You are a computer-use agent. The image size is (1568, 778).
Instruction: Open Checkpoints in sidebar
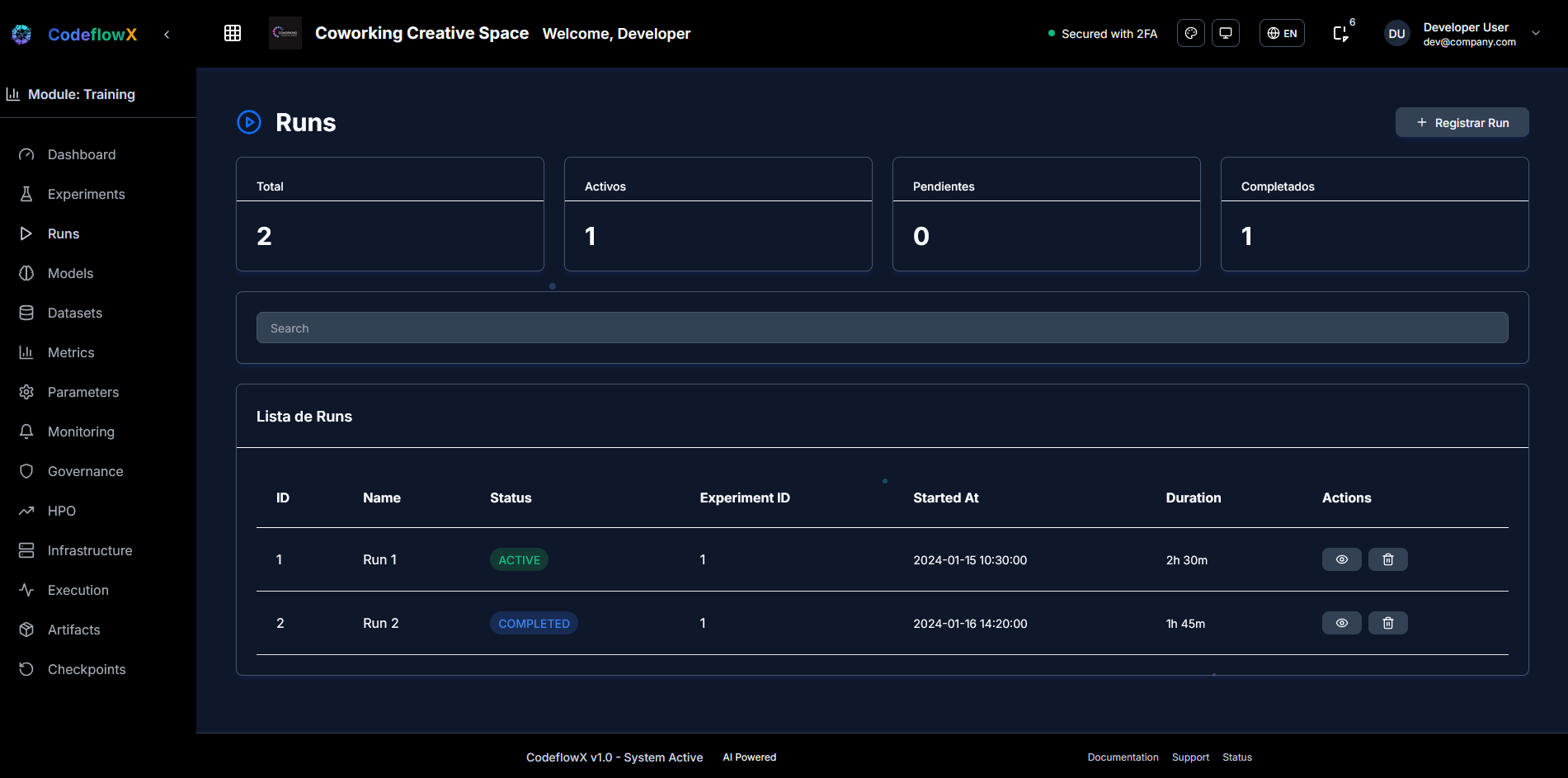(86, 669)
